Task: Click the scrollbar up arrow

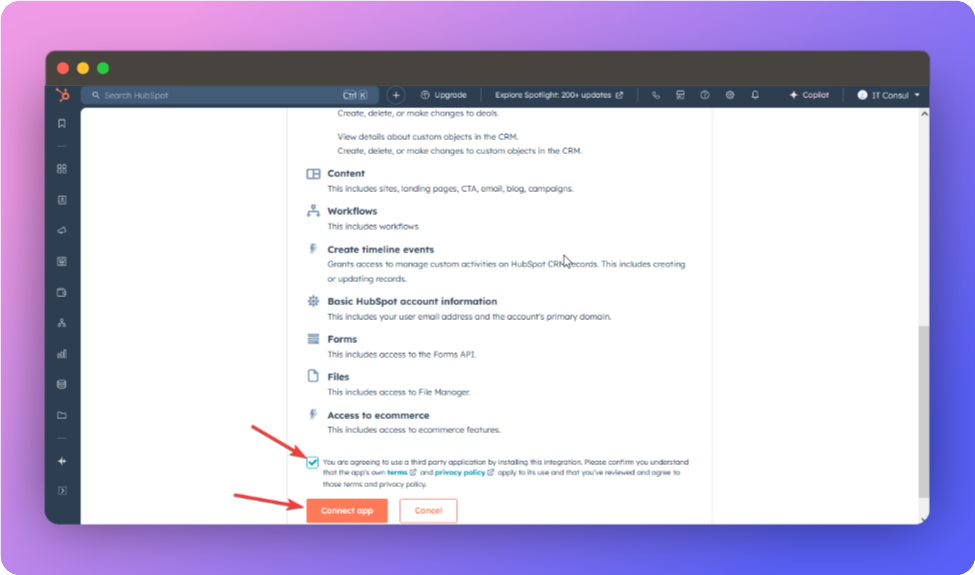Action: pyautogui.click(x=924, y=114)
